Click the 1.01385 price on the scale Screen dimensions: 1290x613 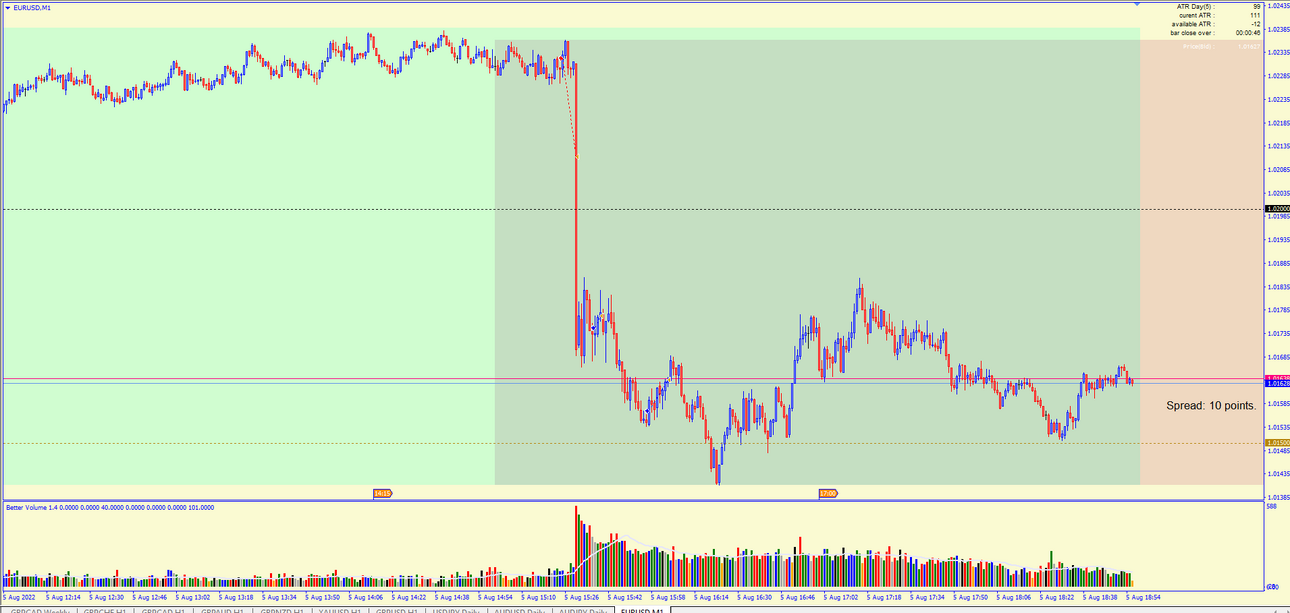(1278, 496)
